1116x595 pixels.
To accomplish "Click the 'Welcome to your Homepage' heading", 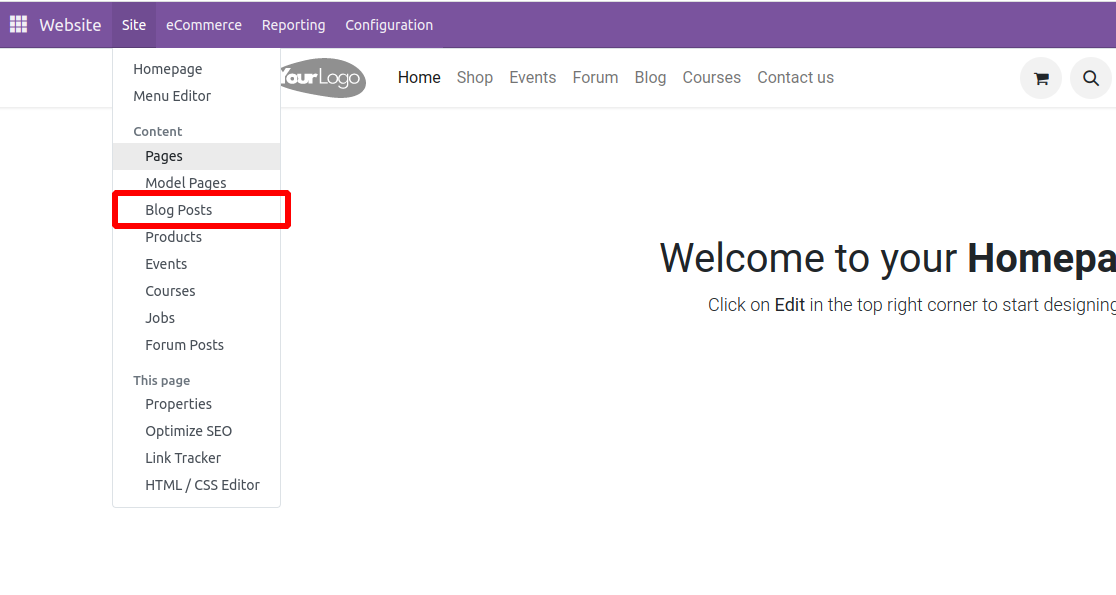I will point(888,258).
